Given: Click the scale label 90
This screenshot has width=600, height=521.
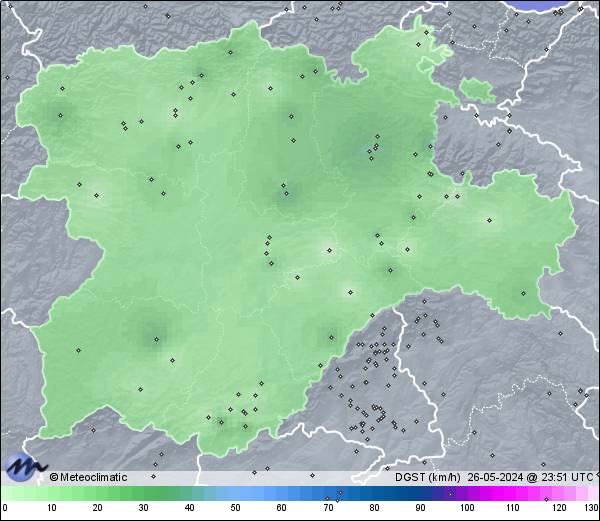Looking at the screenshot, I should 420,508.
